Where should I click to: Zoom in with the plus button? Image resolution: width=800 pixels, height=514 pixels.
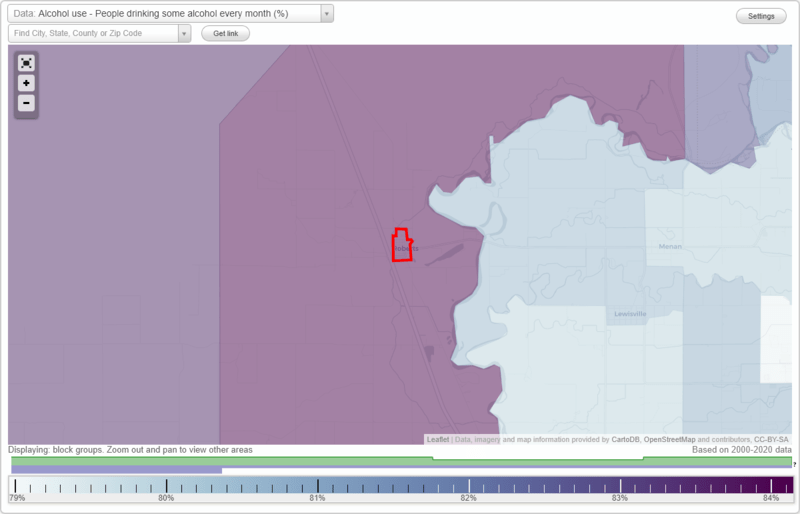click(x=26, y=83)
